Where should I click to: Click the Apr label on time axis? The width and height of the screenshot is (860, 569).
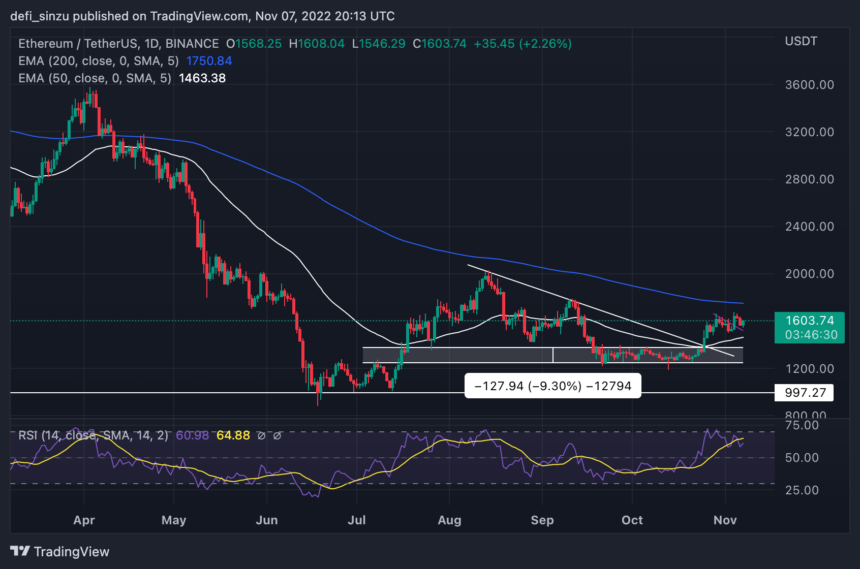[x=82, y=521]
